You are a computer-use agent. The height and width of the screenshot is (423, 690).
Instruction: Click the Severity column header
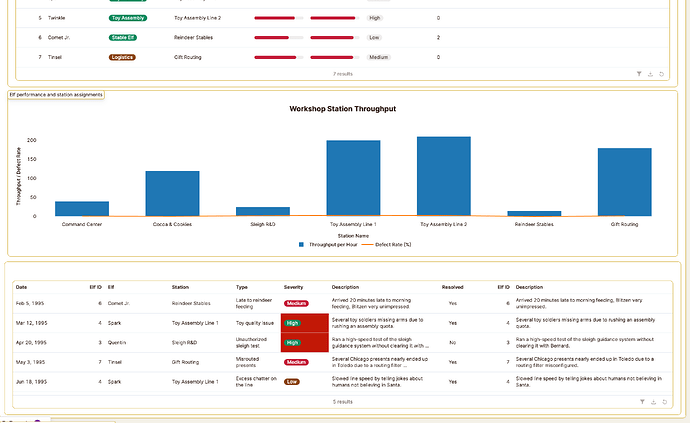(295, 287)
